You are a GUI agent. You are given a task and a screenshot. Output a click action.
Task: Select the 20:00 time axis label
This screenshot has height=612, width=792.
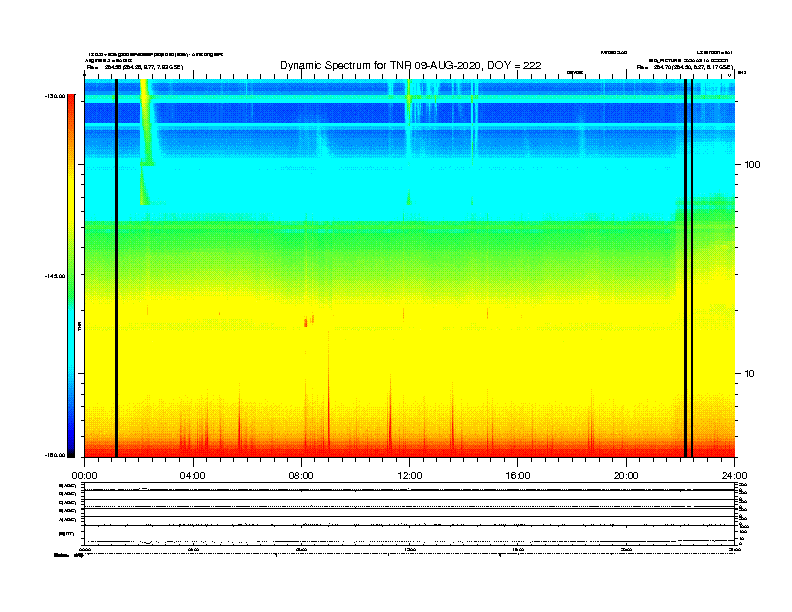(626, 476)
